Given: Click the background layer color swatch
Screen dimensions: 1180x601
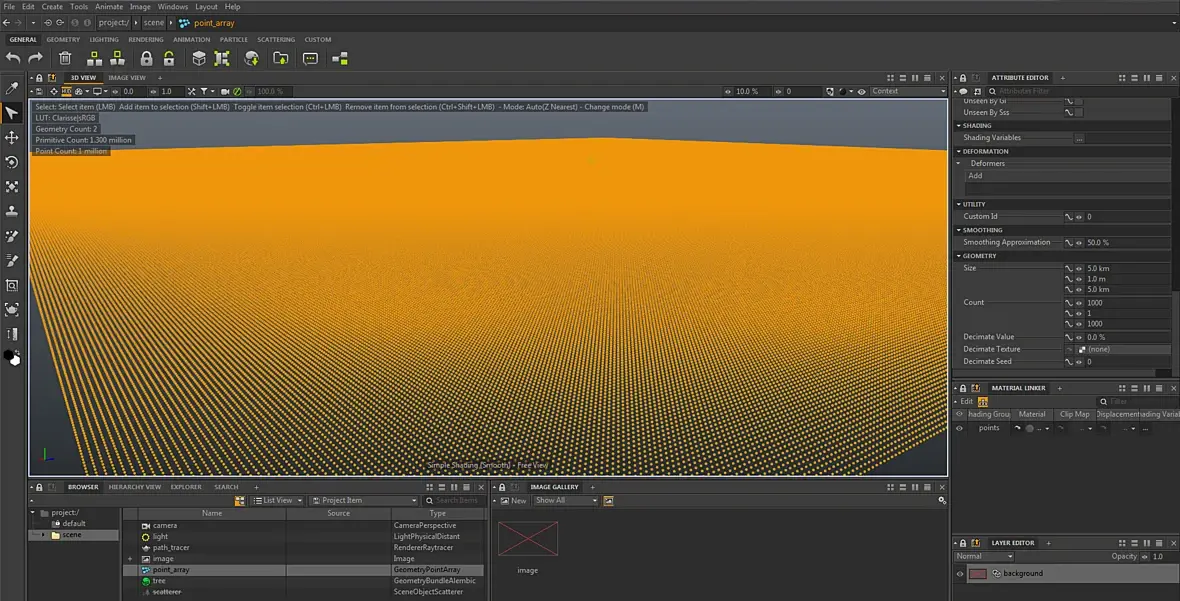Looking at the screenshot, I should pos(978,574).
